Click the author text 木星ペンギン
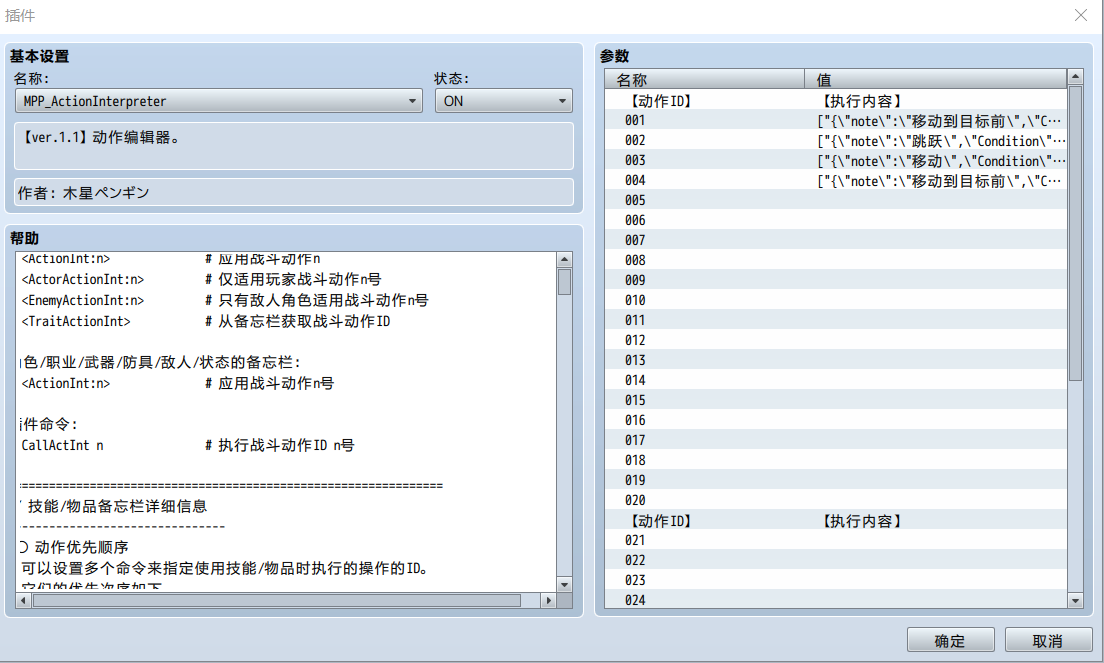The height and width of the screenshot is (663, 1104). click(106, 193)
